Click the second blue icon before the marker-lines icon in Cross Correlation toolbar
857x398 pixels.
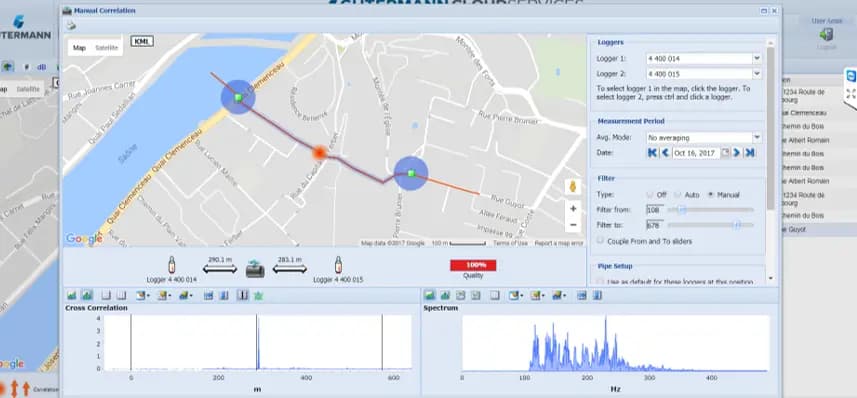pos(224,295)
